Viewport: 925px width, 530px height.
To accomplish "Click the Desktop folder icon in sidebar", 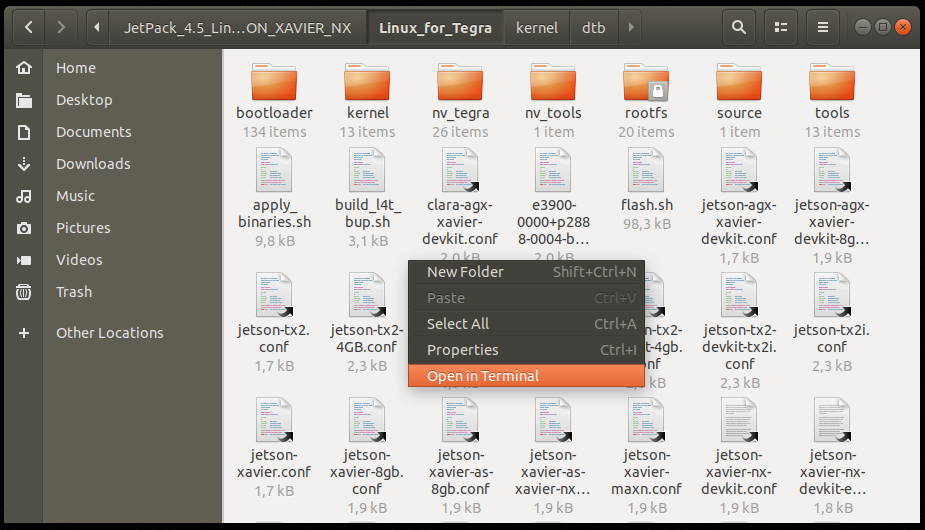I will pyautogui.click(x=24, y=100).
